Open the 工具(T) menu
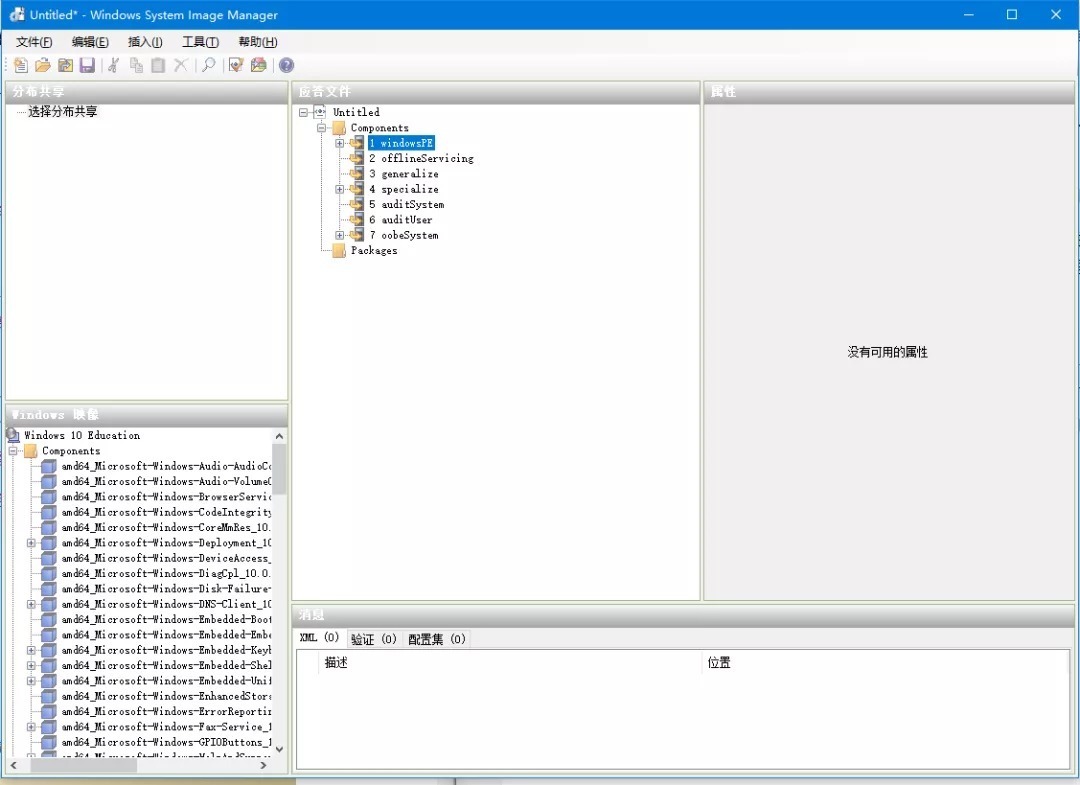The image size is (1080, 785). 200,42
